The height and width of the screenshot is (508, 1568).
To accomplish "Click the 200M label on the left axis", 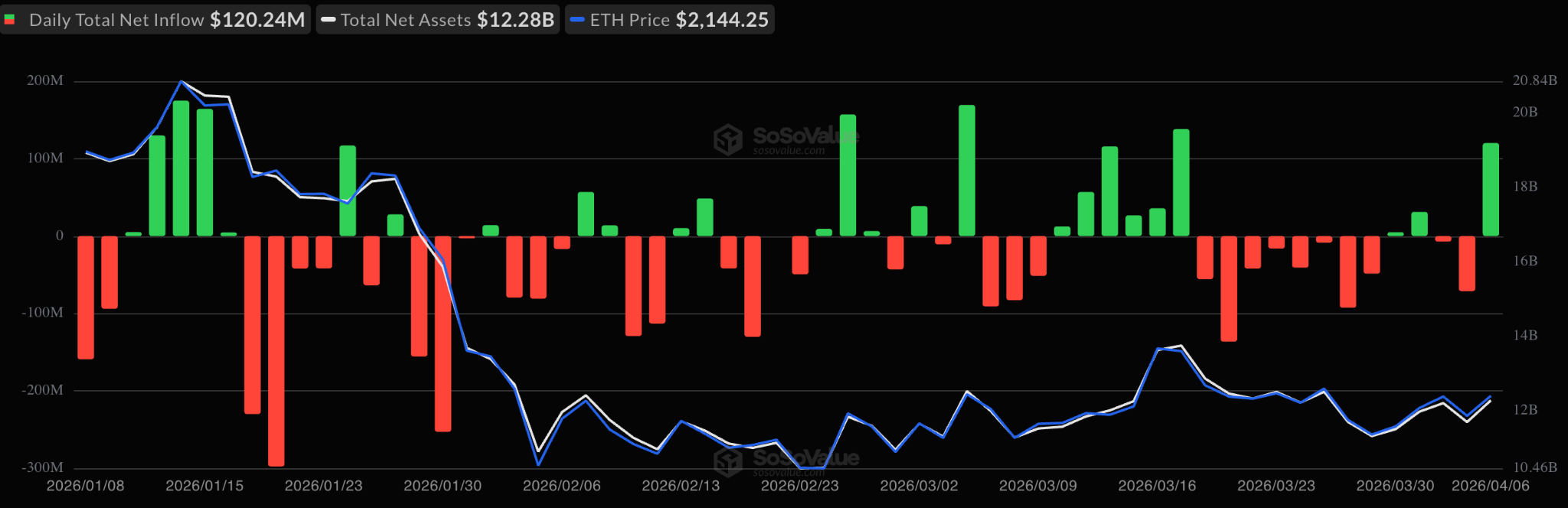I will point(45,80).
